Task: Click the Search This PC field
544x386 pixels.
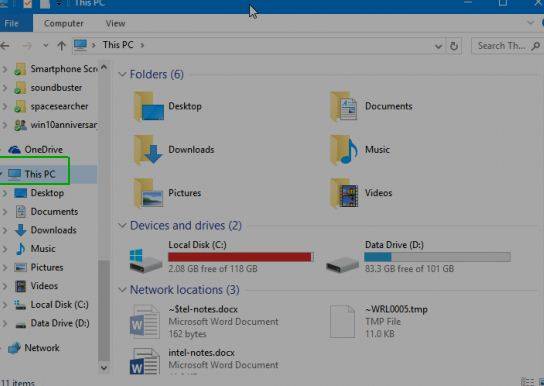Action: 508,45
